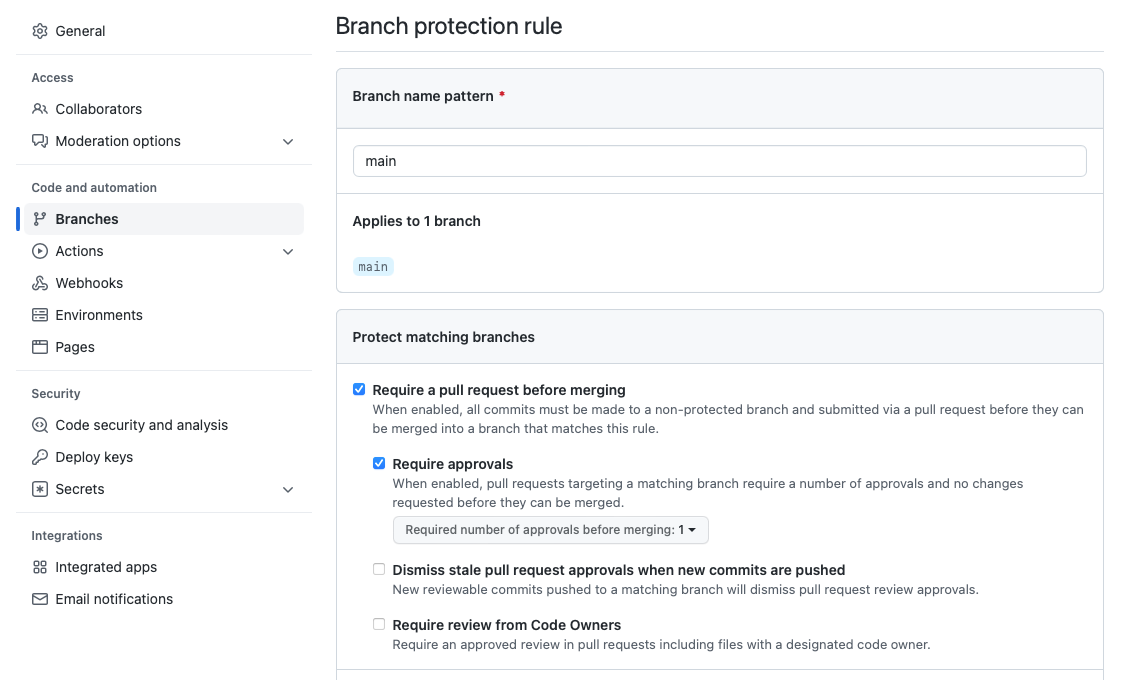Enable Dismiss stale pull request approvals
1124x680 pixels.
click(379, 569)
